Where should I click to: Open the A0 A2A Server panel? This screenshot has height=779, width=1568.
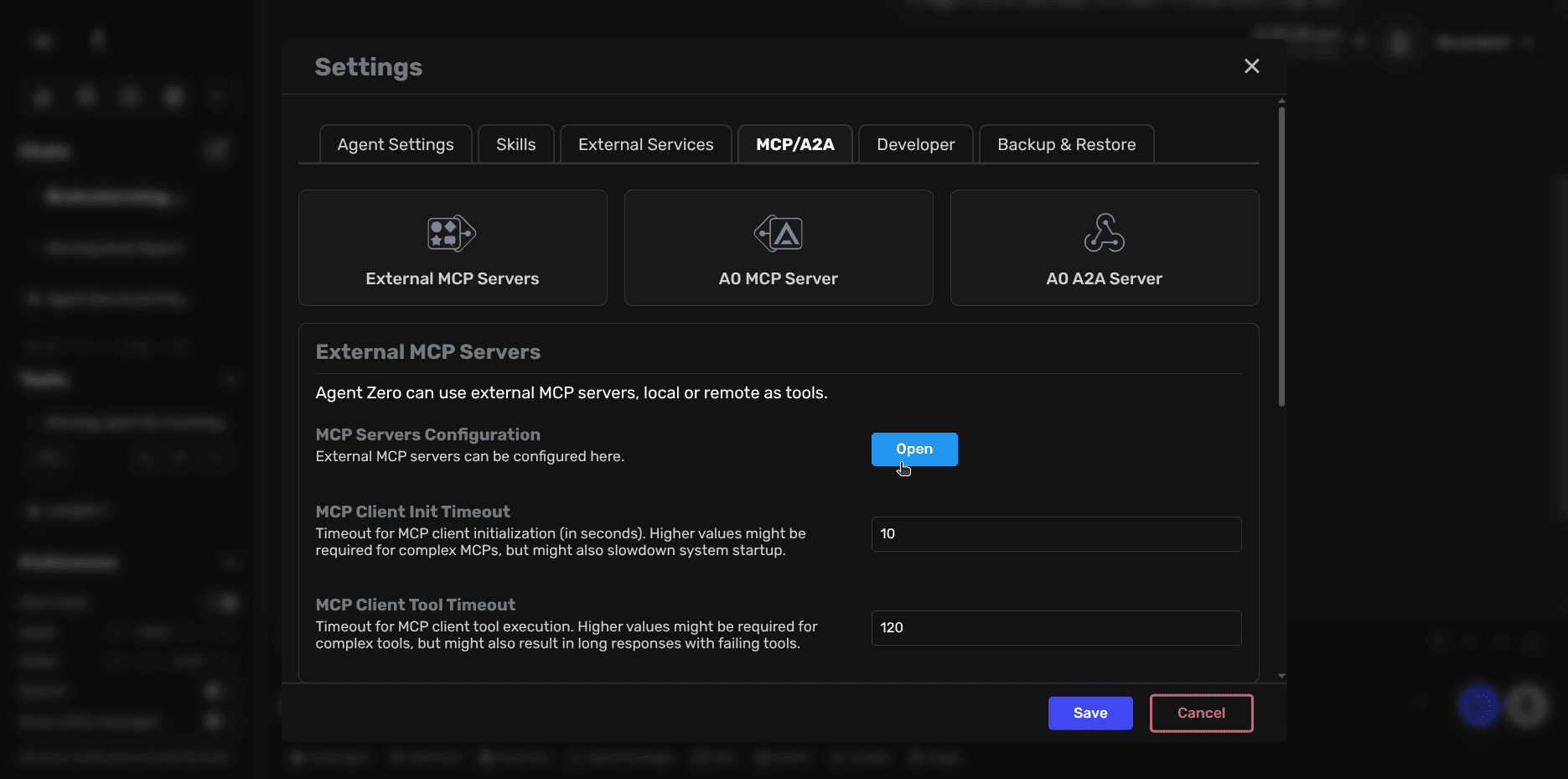coord(1104,247)
